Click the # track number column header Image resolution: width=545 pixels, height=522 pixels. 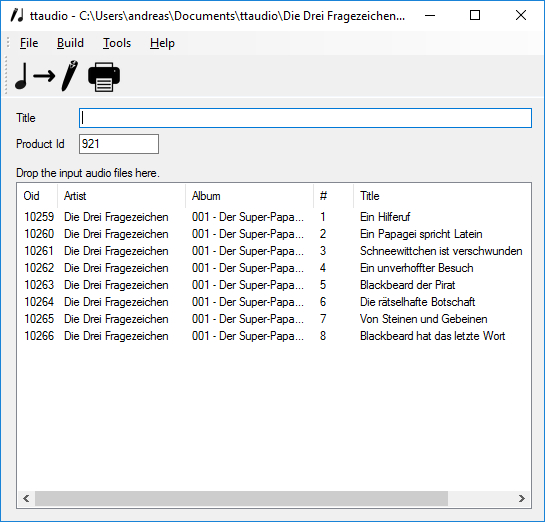pyautogui.click(x=333, y=196)
